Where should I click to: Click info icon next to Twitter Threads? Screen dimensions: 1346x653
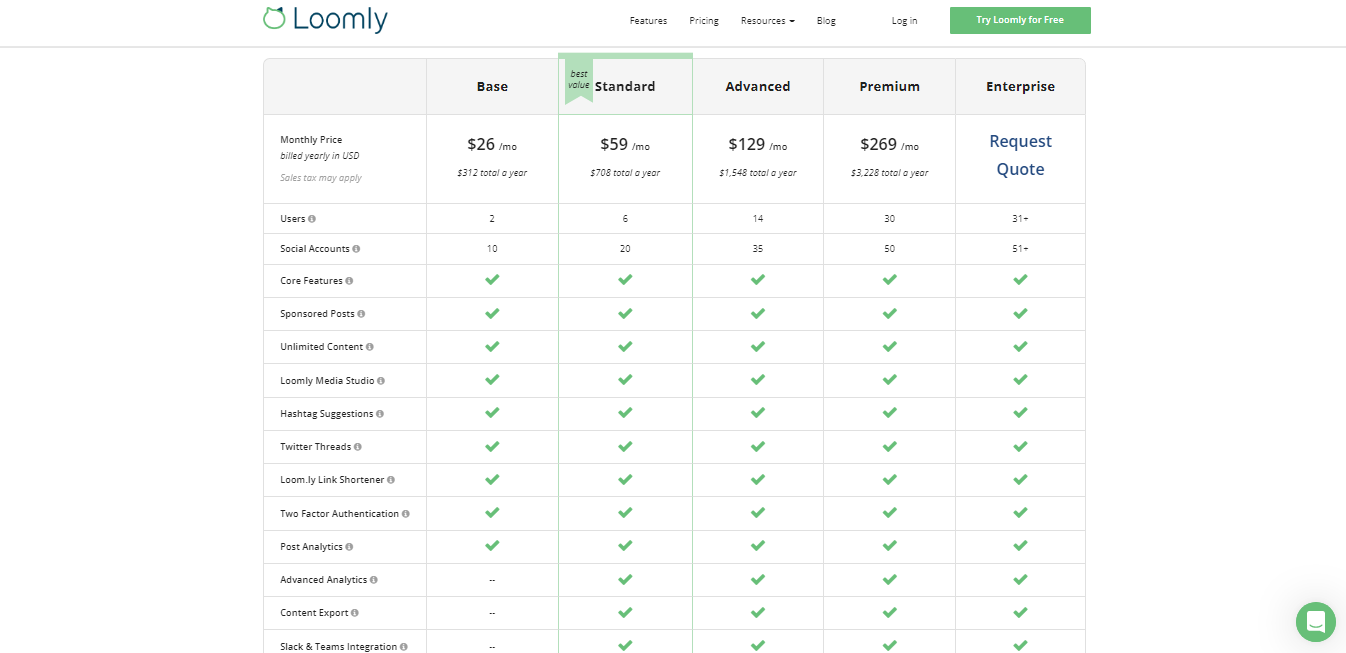[358, 447]
